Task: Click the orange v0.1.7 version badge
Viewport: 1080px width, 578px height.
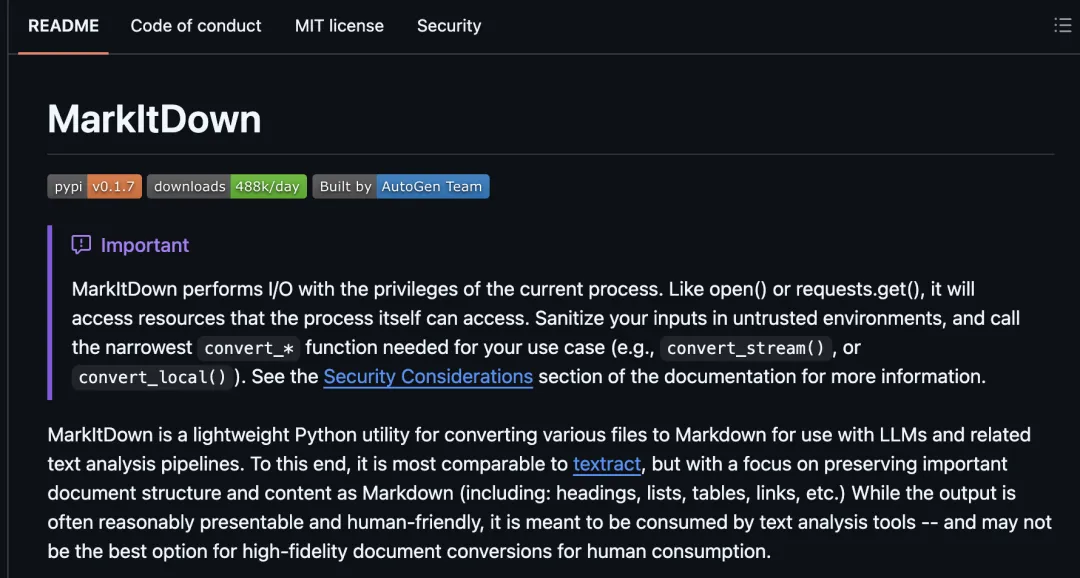Action: pos(114,187)
